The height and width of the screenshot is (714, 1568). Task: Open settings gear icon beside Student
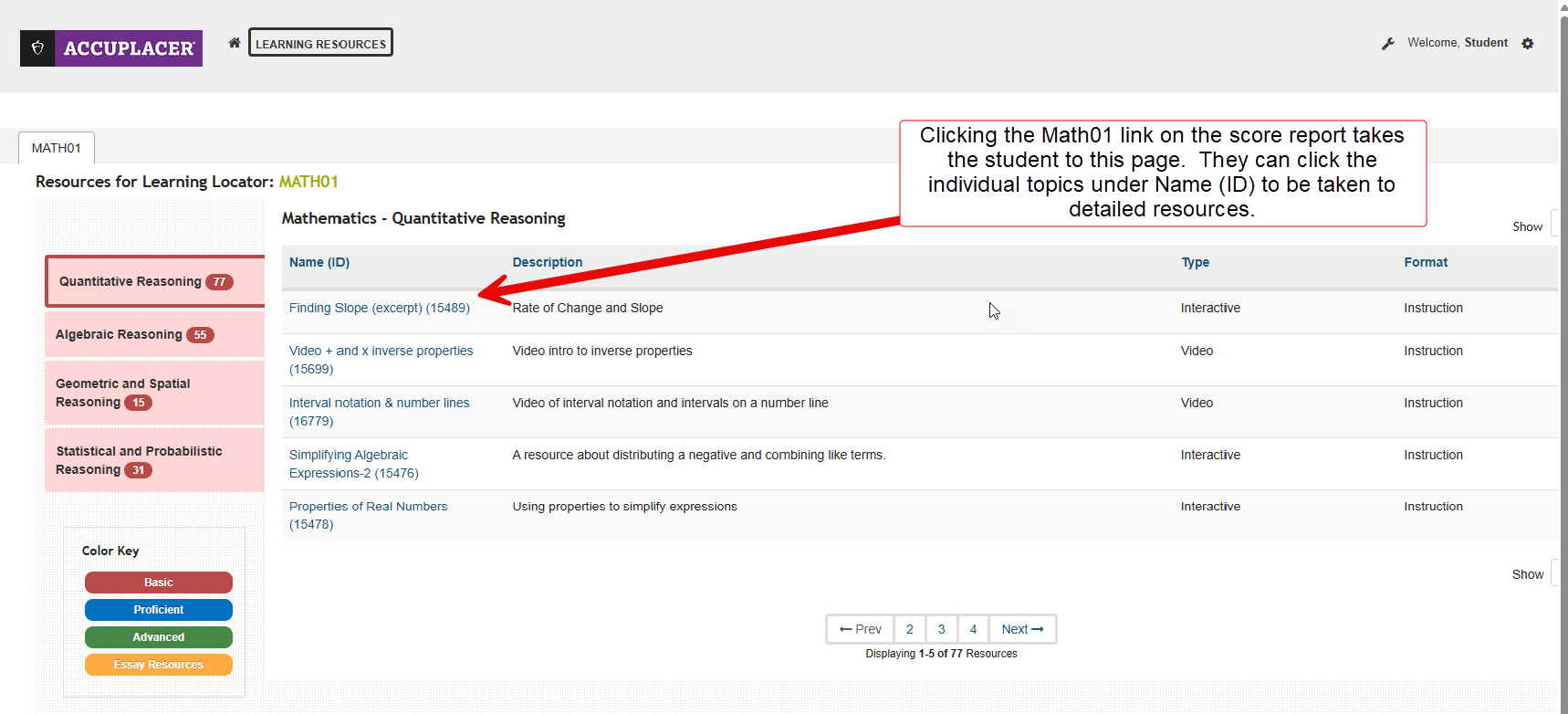pos(1527,44)
